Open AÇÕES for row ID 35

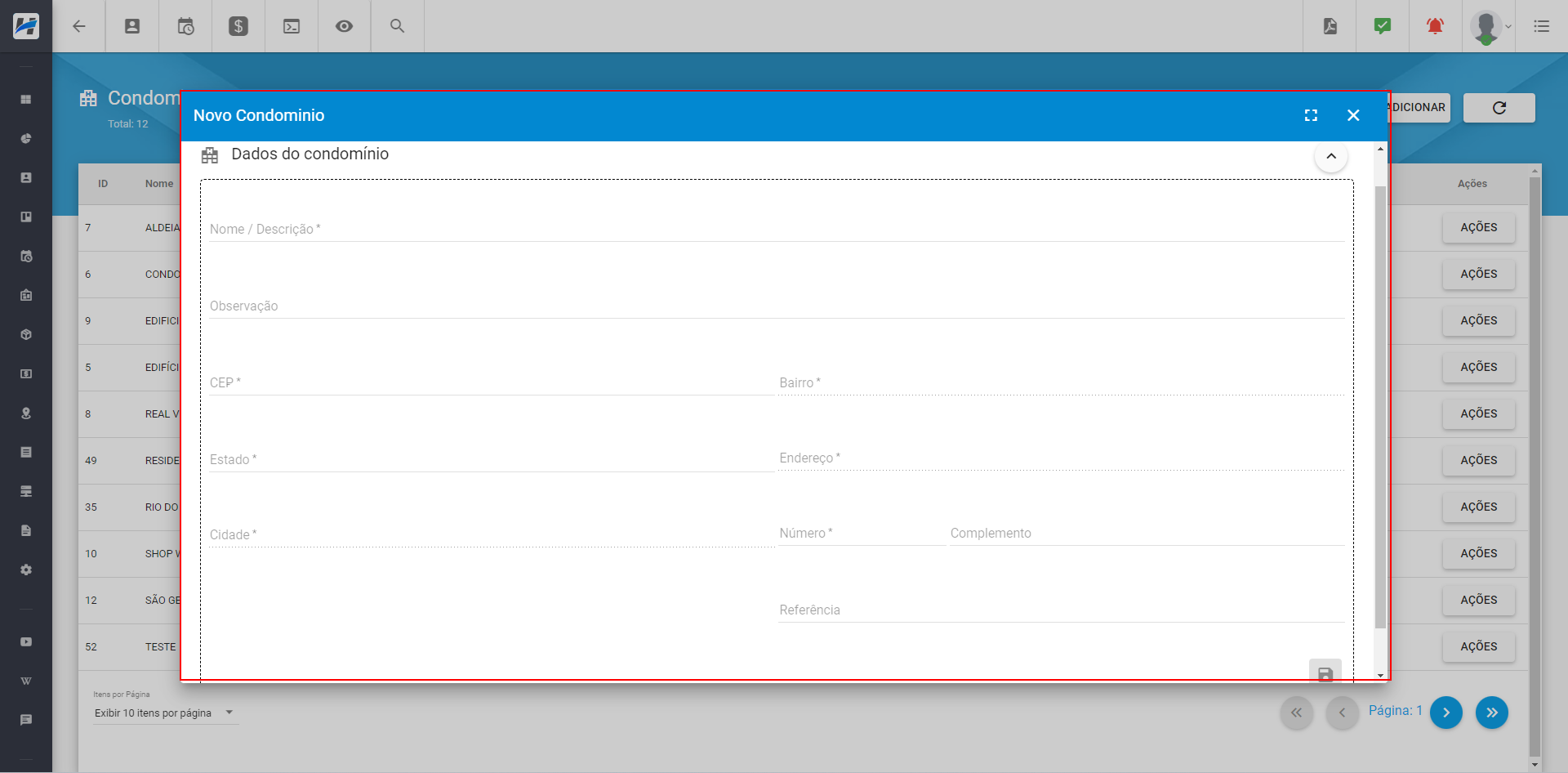coord(1479,507)
